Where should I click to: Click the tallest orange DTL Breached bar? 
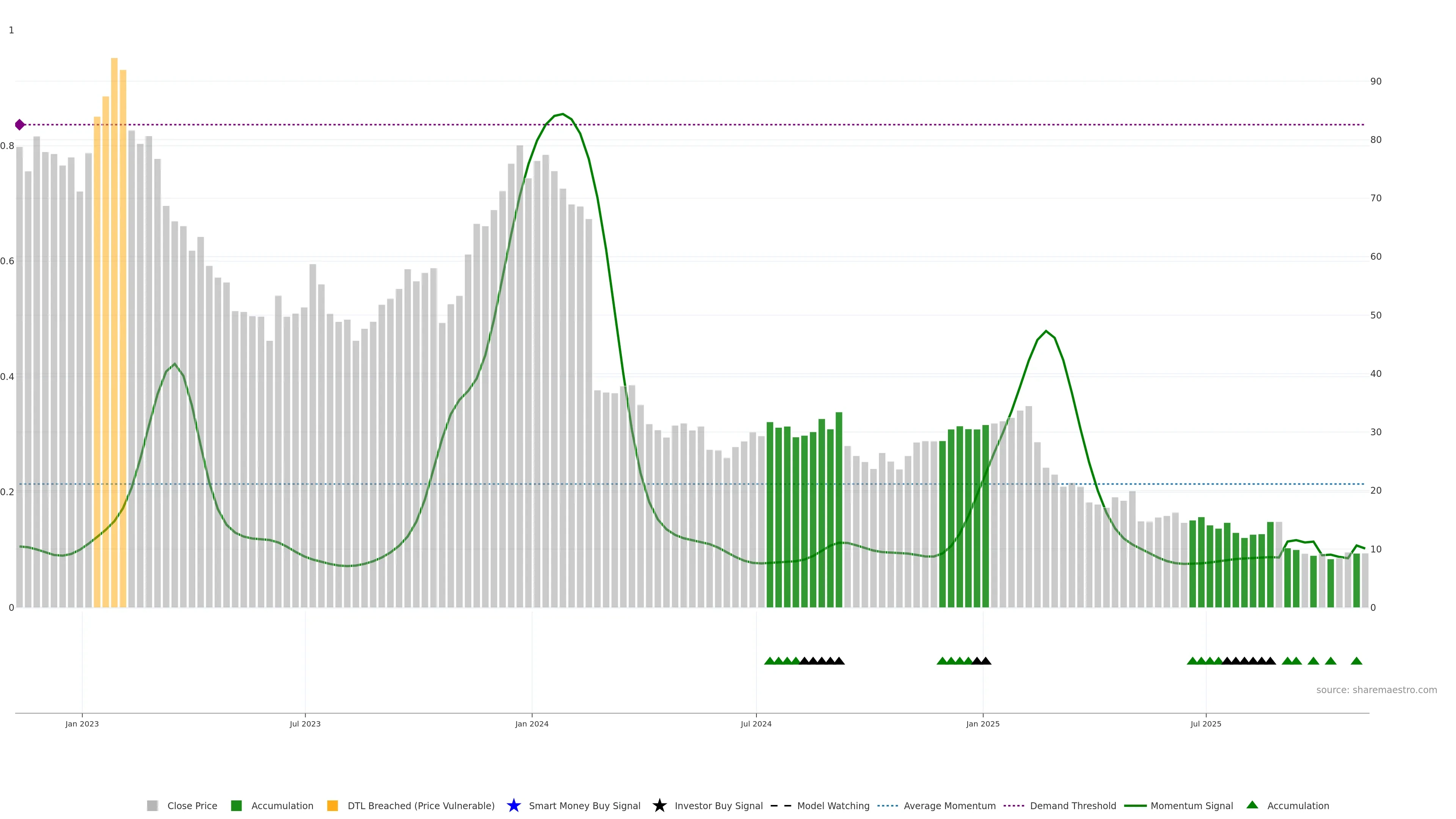114,282
